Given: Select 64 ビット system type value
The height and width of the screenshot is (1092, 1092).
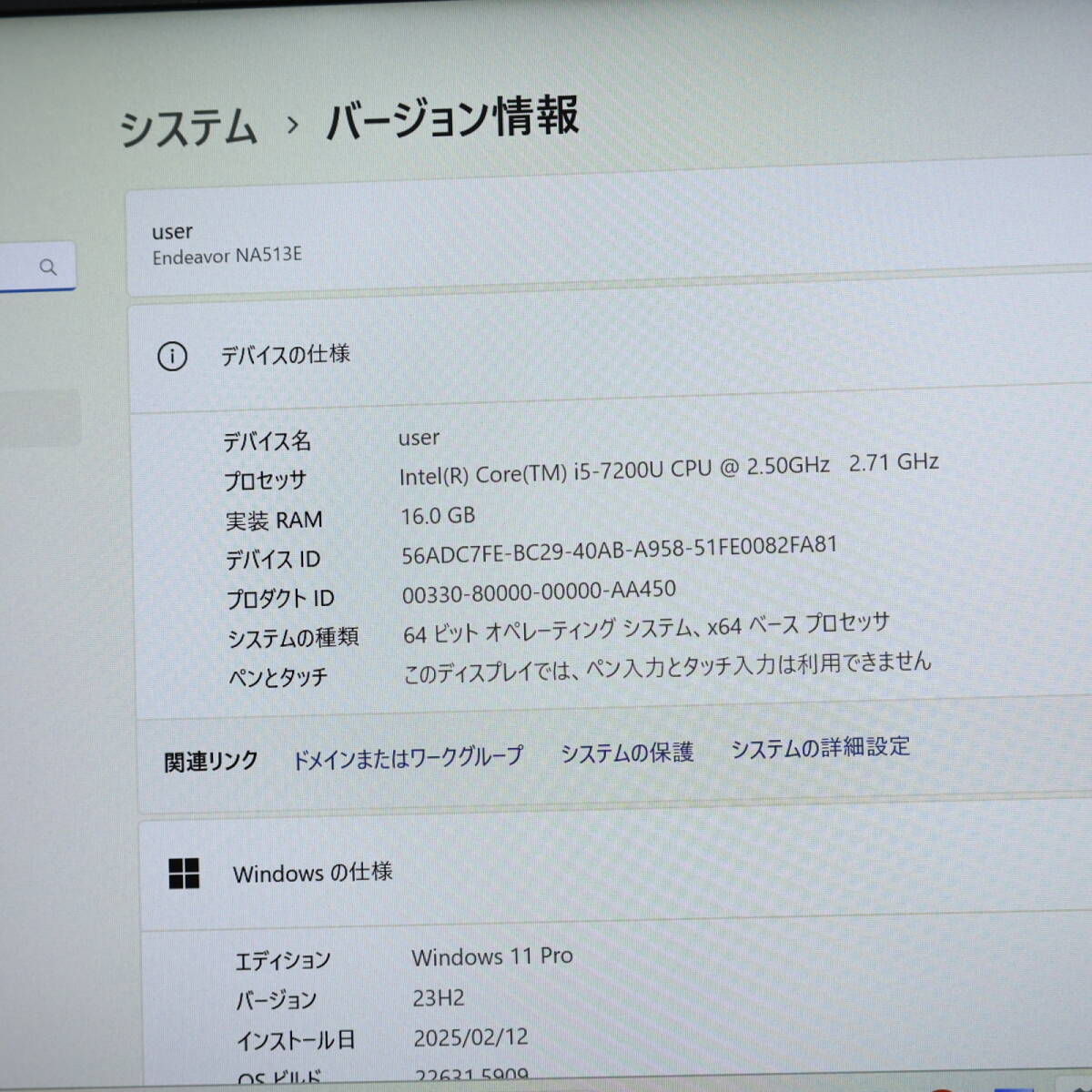Looking at the screenshot, I should point(646,627).
